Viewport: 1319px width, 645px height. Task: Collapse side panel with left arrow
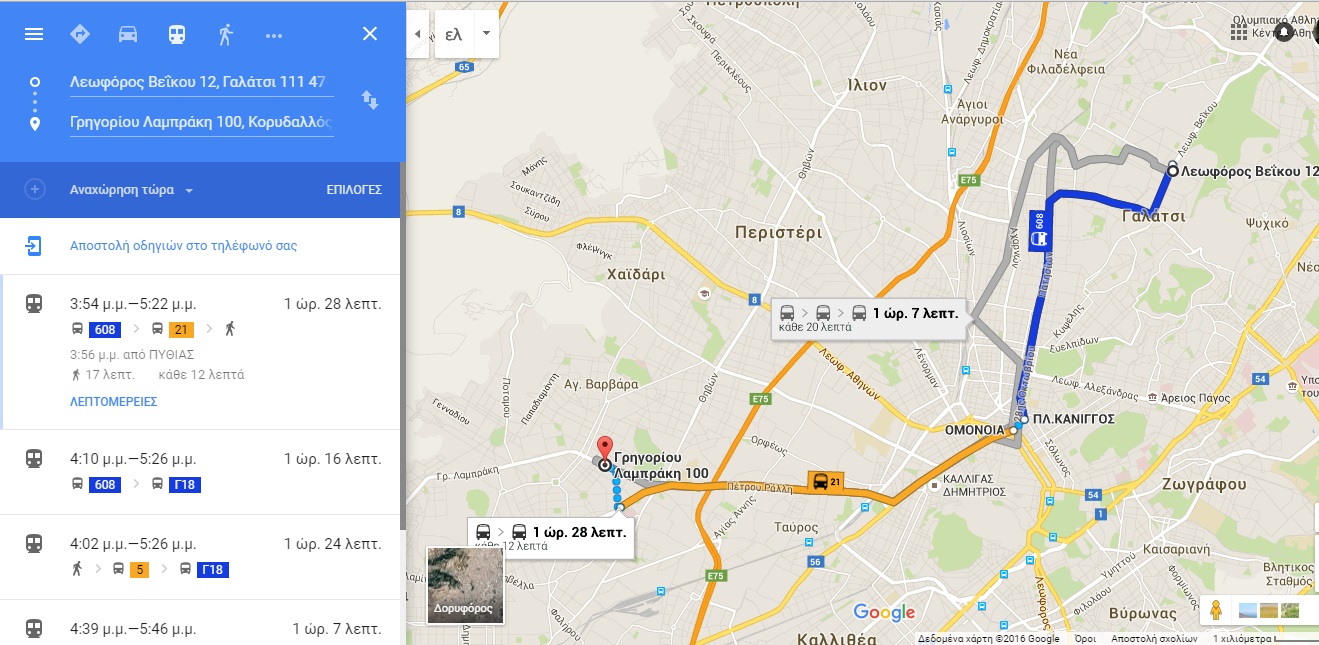point(419,34)
